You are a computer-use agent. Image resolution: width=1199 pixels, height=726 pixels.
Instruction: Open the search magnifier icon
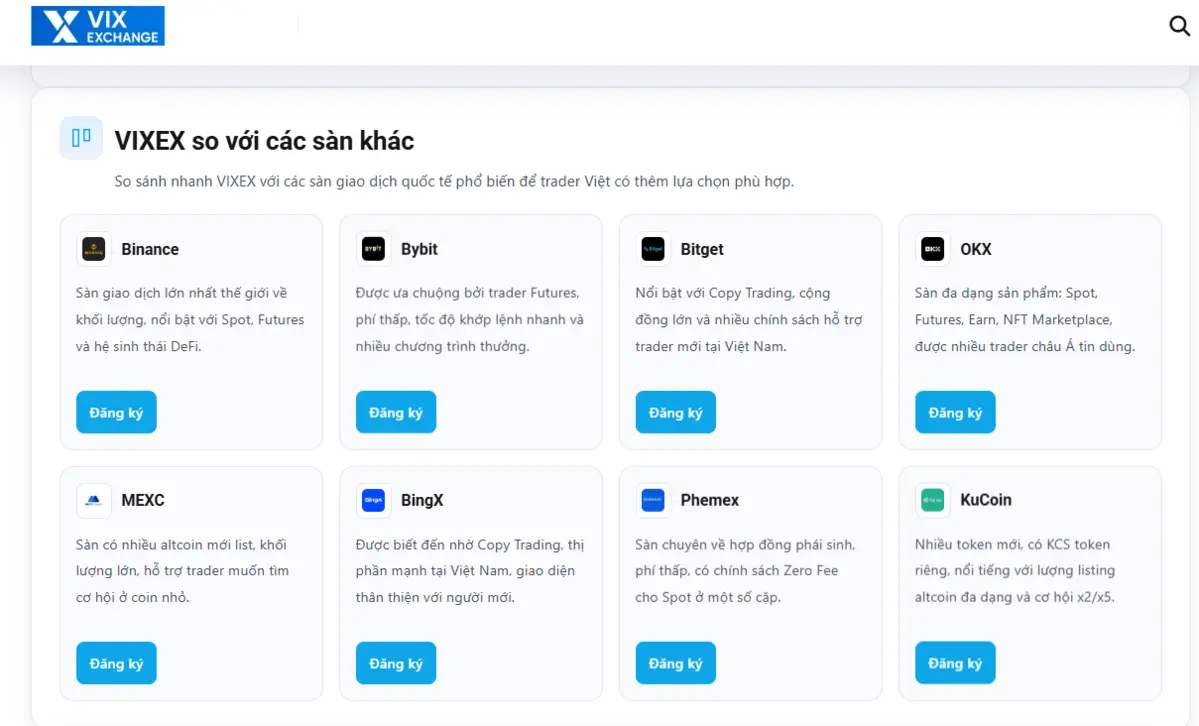(1179, 26)
